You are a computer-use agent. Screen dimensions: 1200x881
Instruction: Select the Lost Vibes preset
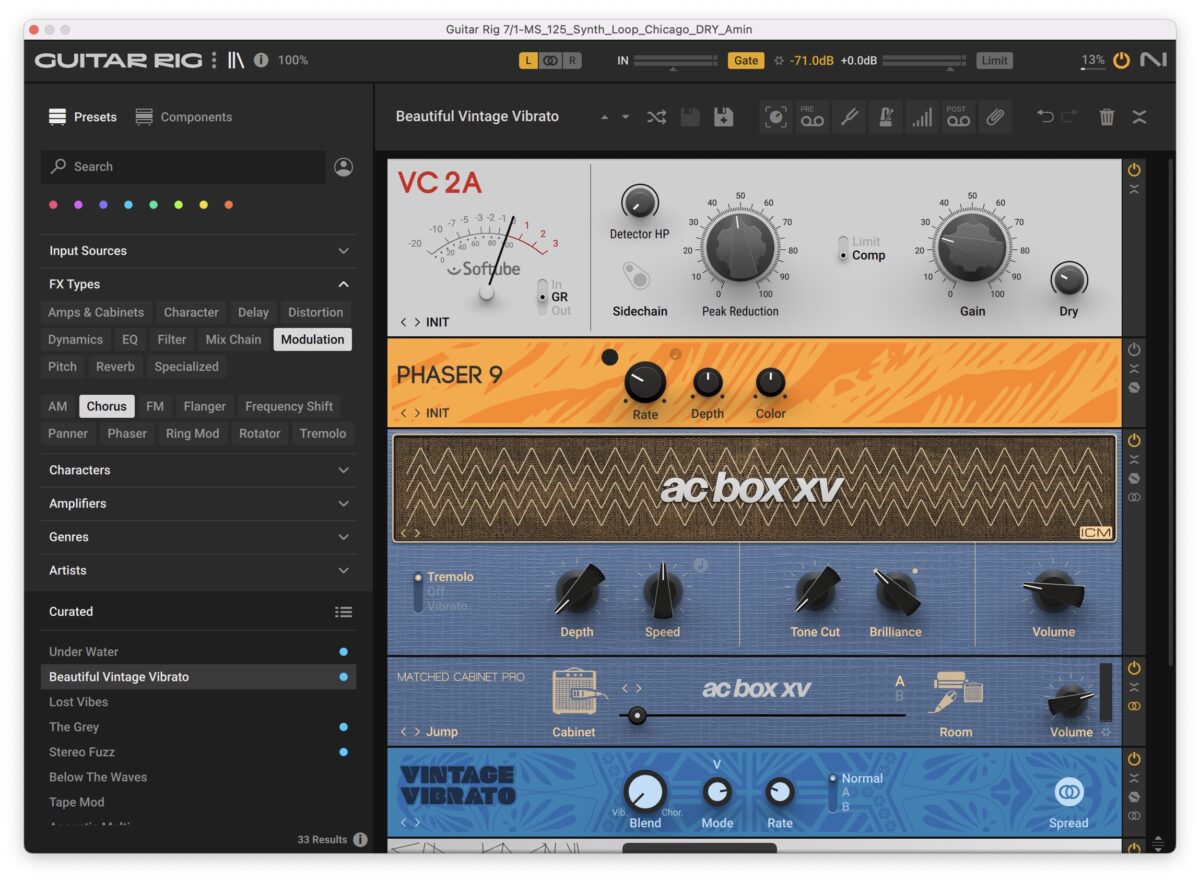coord(80,701)
